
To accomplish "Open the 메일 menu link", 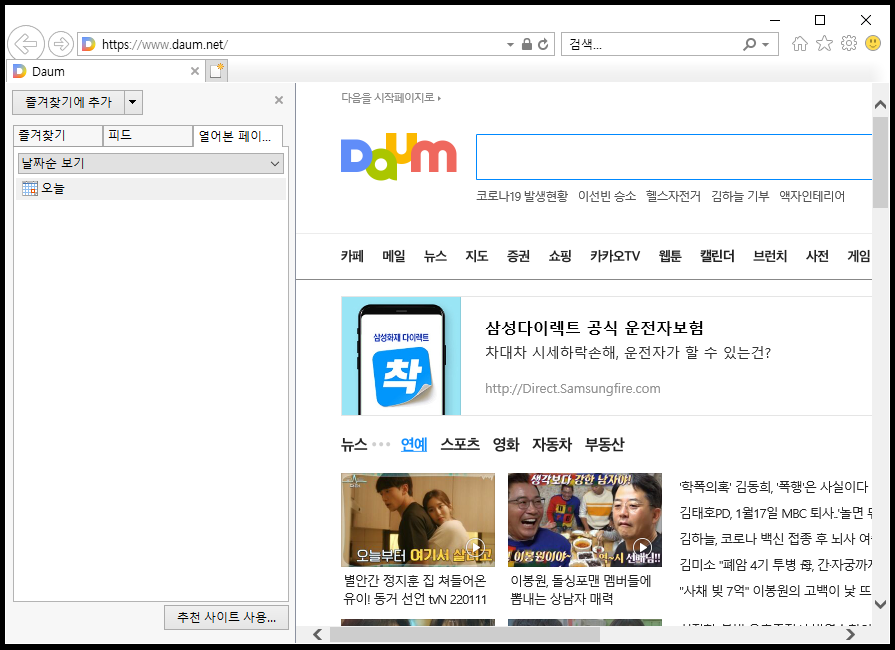I will coord(394,256).
